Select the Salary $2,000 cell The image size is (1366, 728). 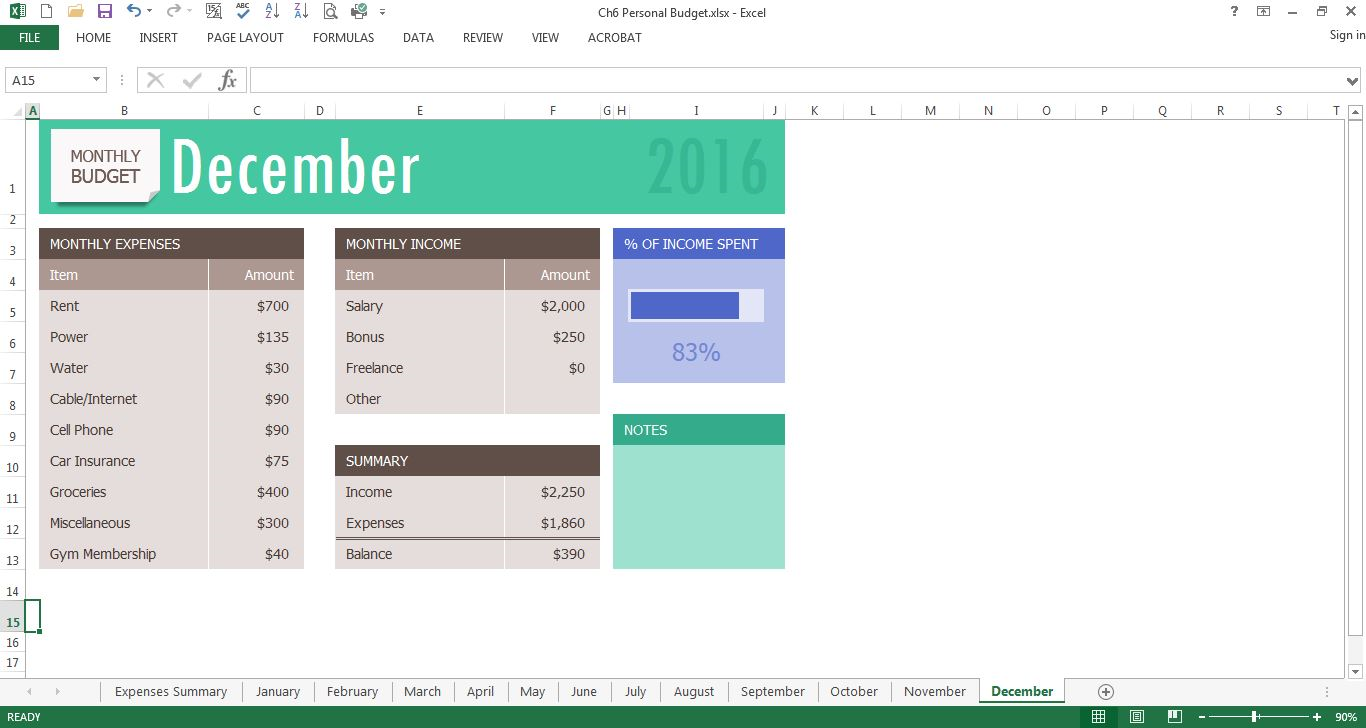coord(552,306)
